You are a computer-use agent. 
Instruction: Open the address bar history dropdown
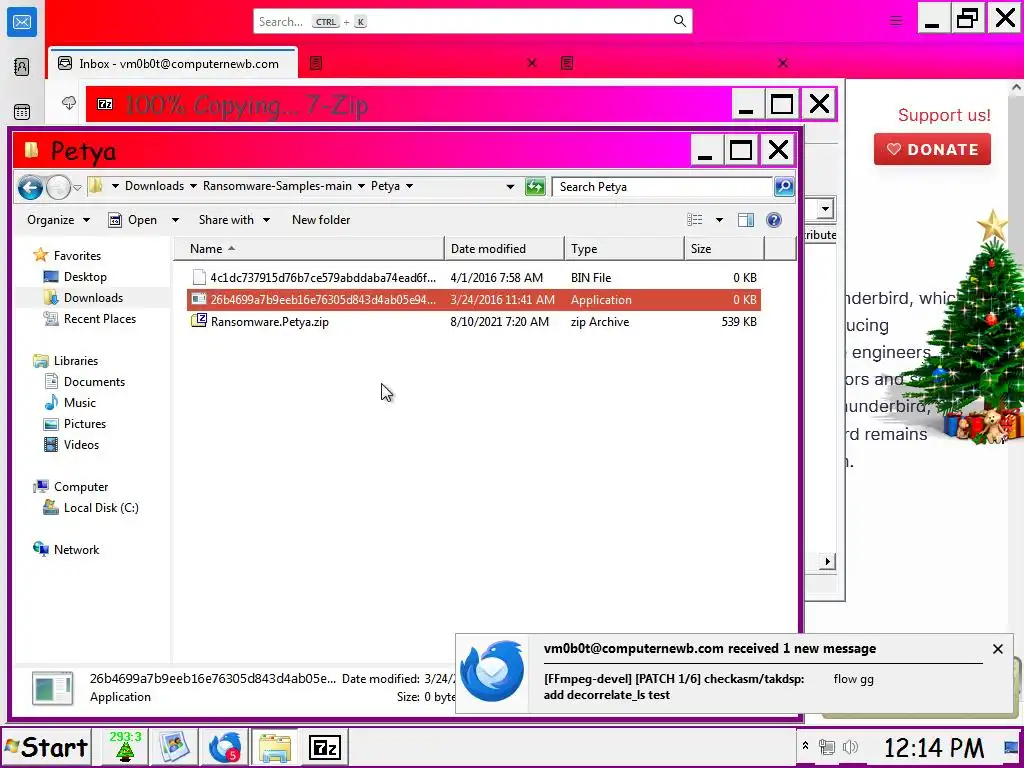510,187
